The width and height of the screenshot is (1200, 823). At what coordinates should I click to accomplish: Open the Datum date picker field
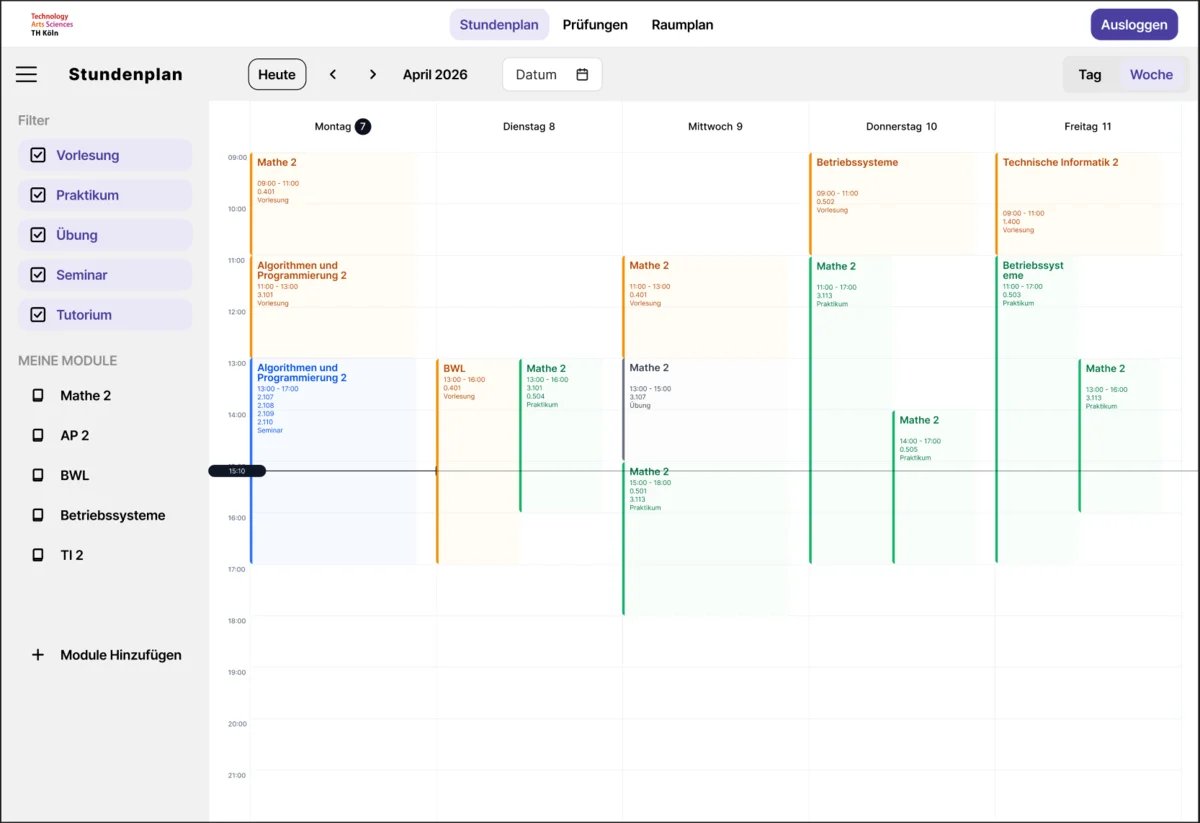540,75
